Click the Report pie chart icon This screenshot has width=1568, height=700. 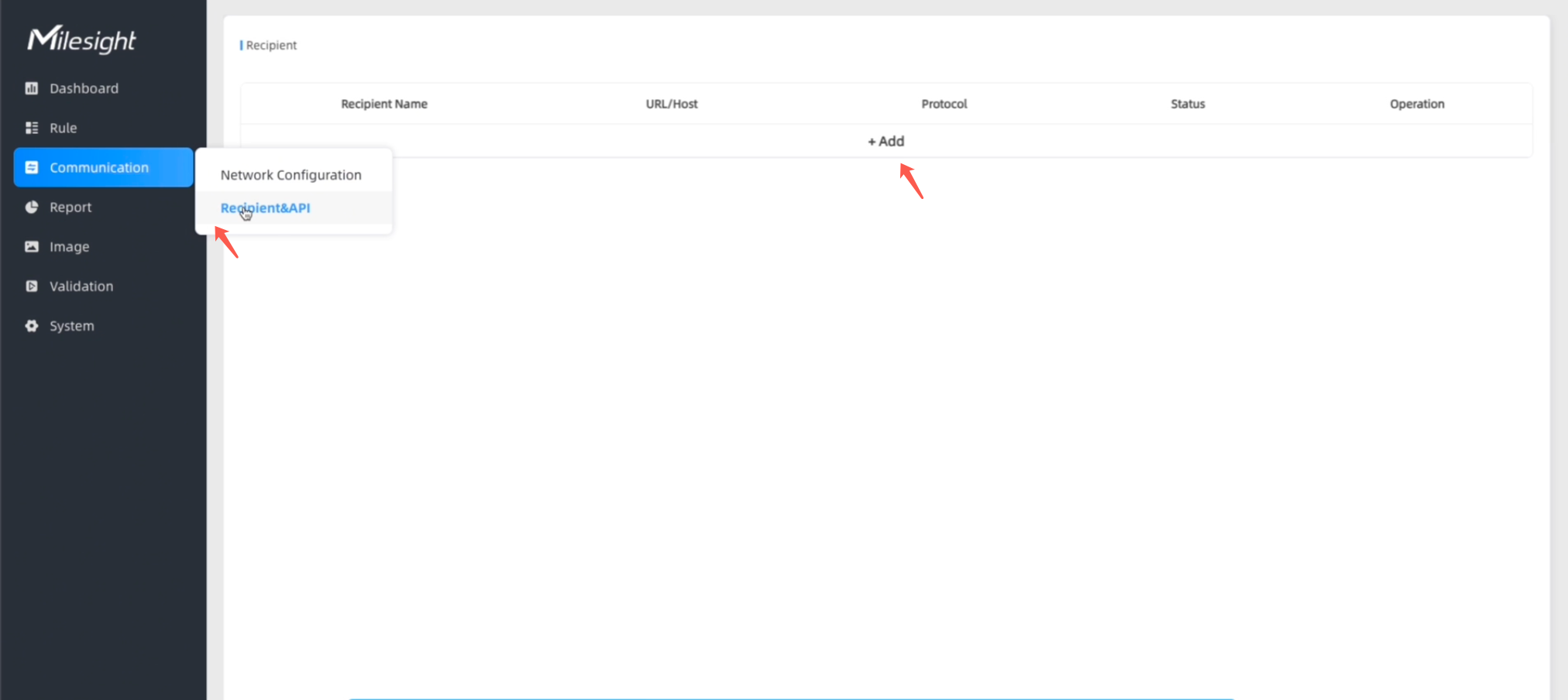[32, 207]
